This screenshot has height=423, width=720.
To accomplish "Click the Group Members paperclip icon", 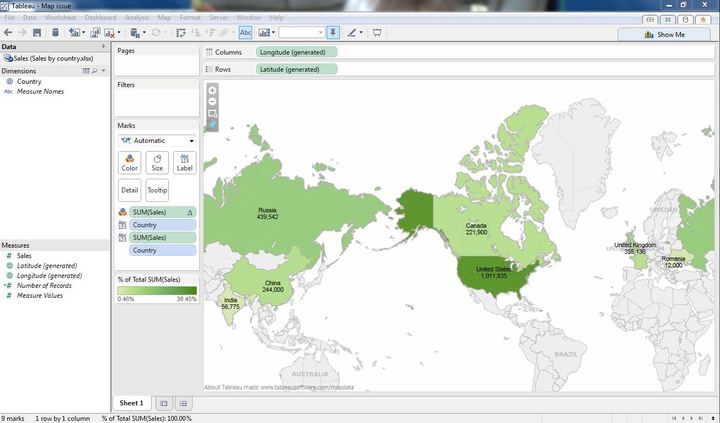I will pos(224,33).
